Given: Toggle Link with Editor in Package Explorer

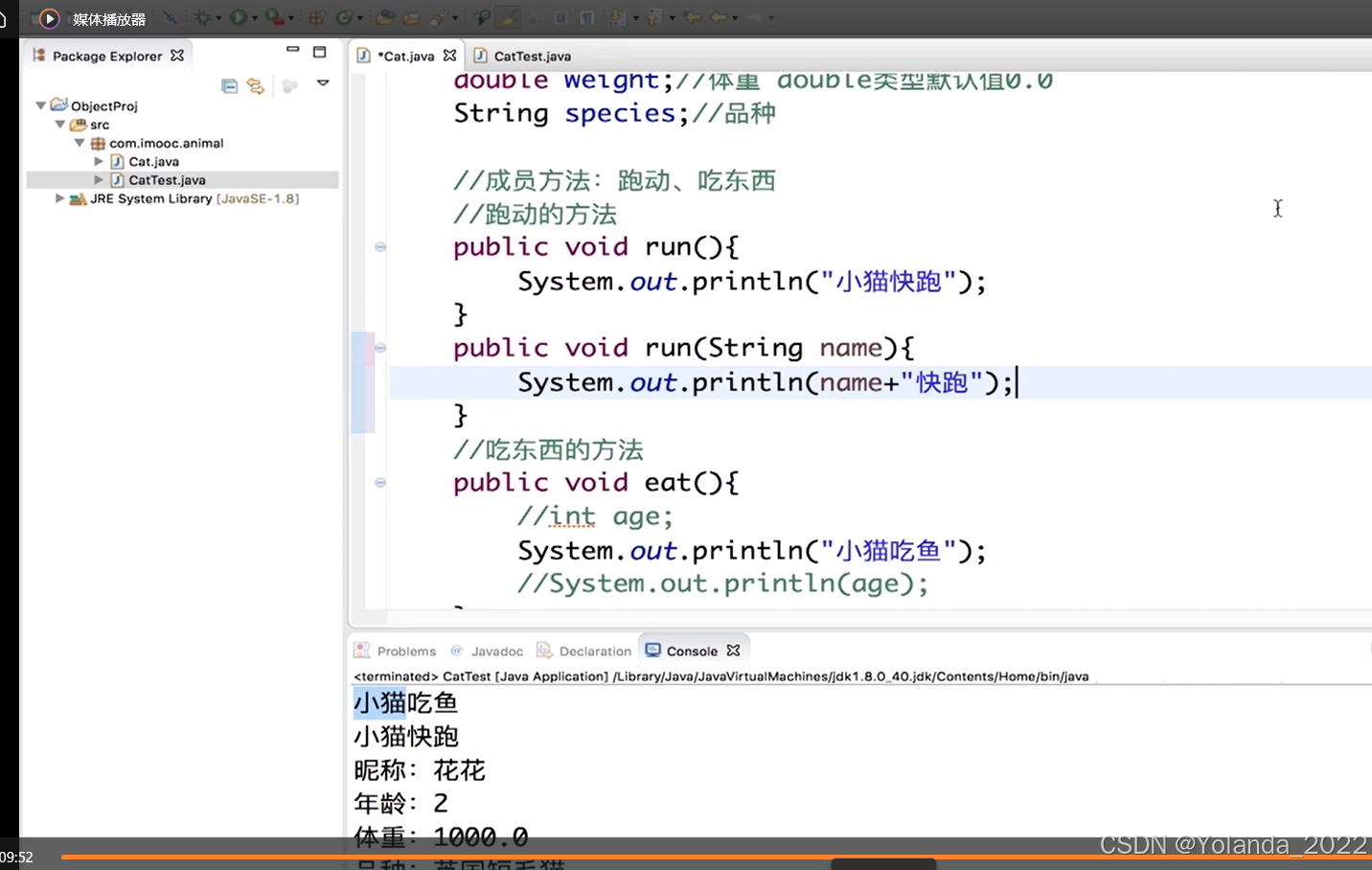Looking at the screenshot, I should (255, 86).
